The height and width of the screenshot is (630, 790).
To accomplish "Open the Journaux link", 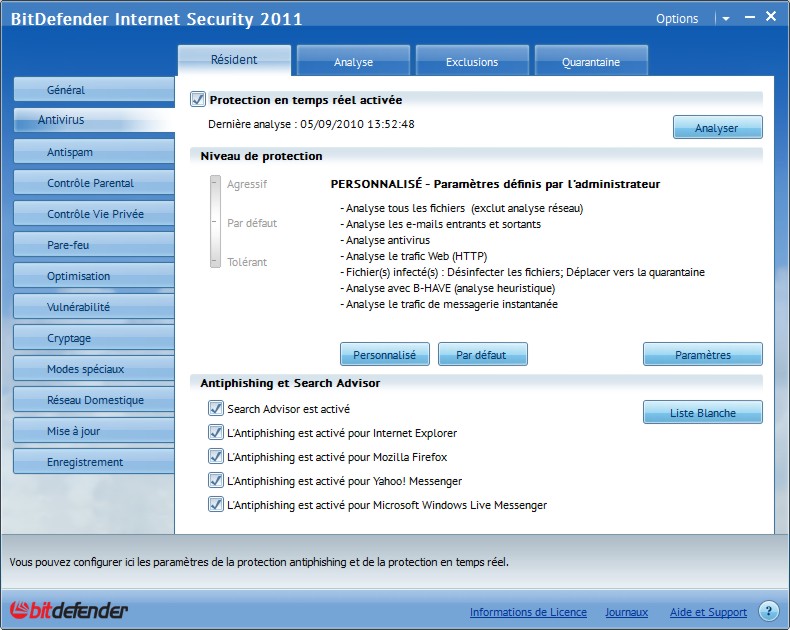I will 626,612.
